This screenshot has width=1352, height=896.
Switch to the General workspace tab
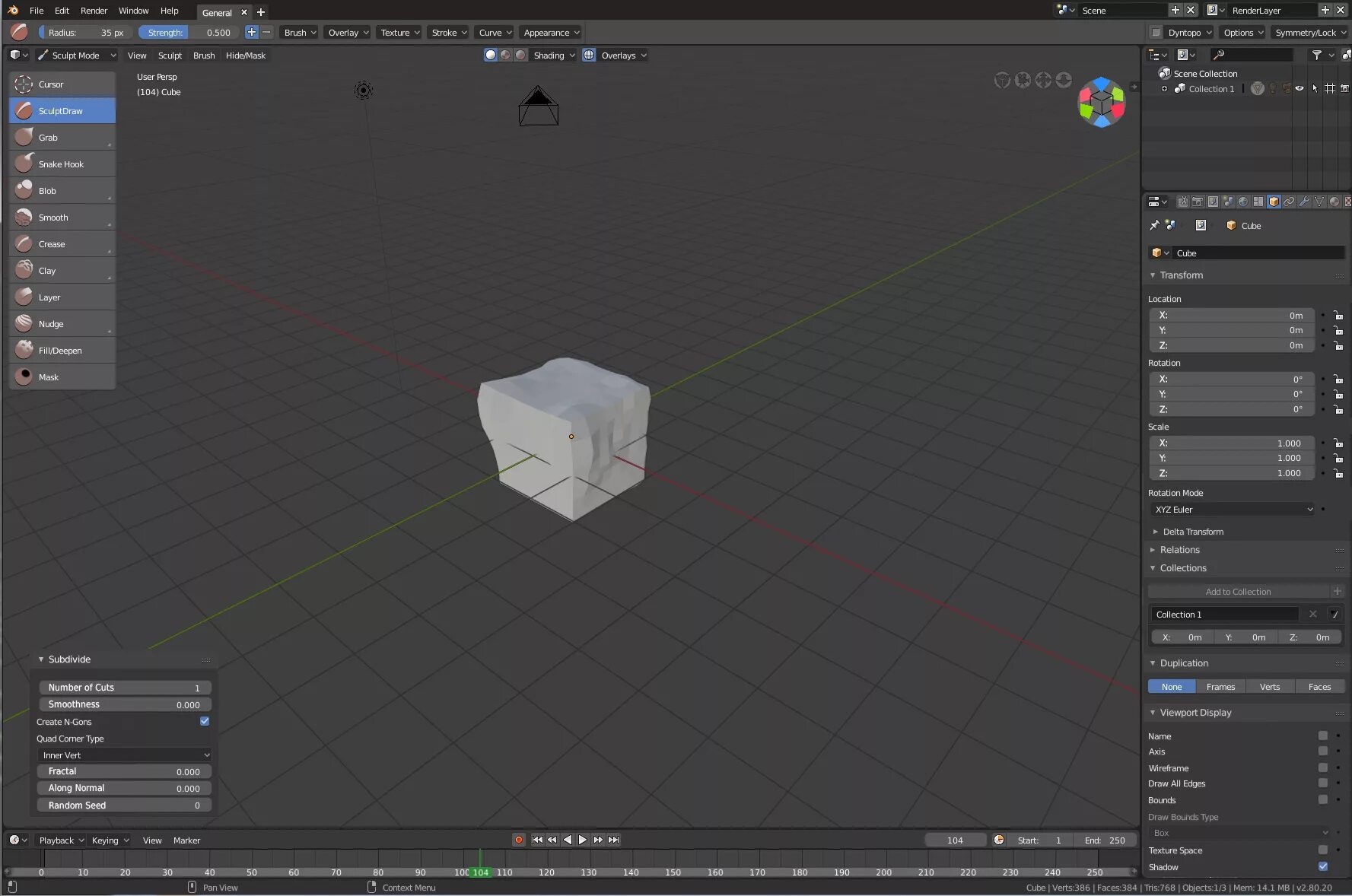pyautogui.click(x=217, y=12)
